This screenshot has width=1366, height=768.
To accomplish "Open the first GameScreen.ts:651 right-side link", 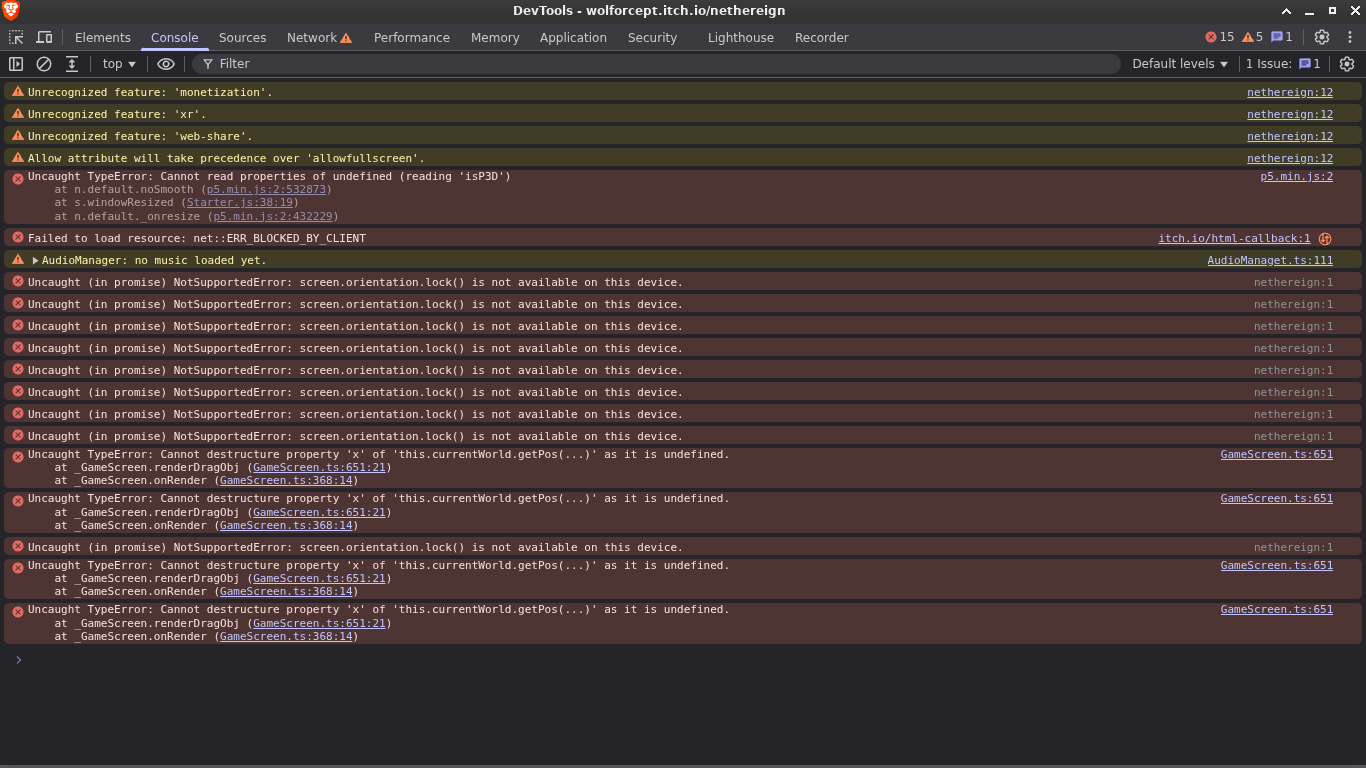I will pyautogui.click(x=1277, y=454).
